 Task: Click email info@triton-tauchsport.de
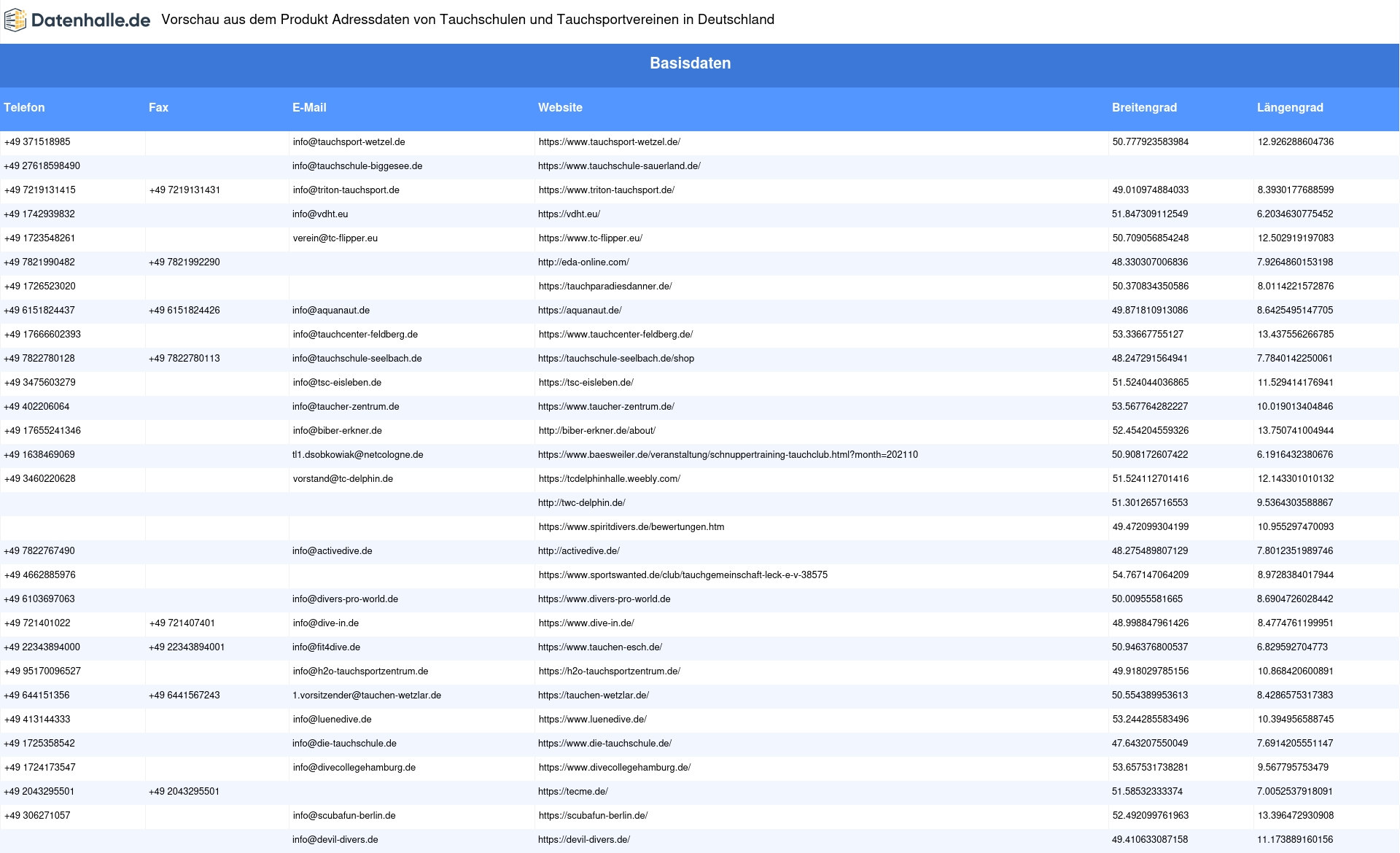[346, 190]
